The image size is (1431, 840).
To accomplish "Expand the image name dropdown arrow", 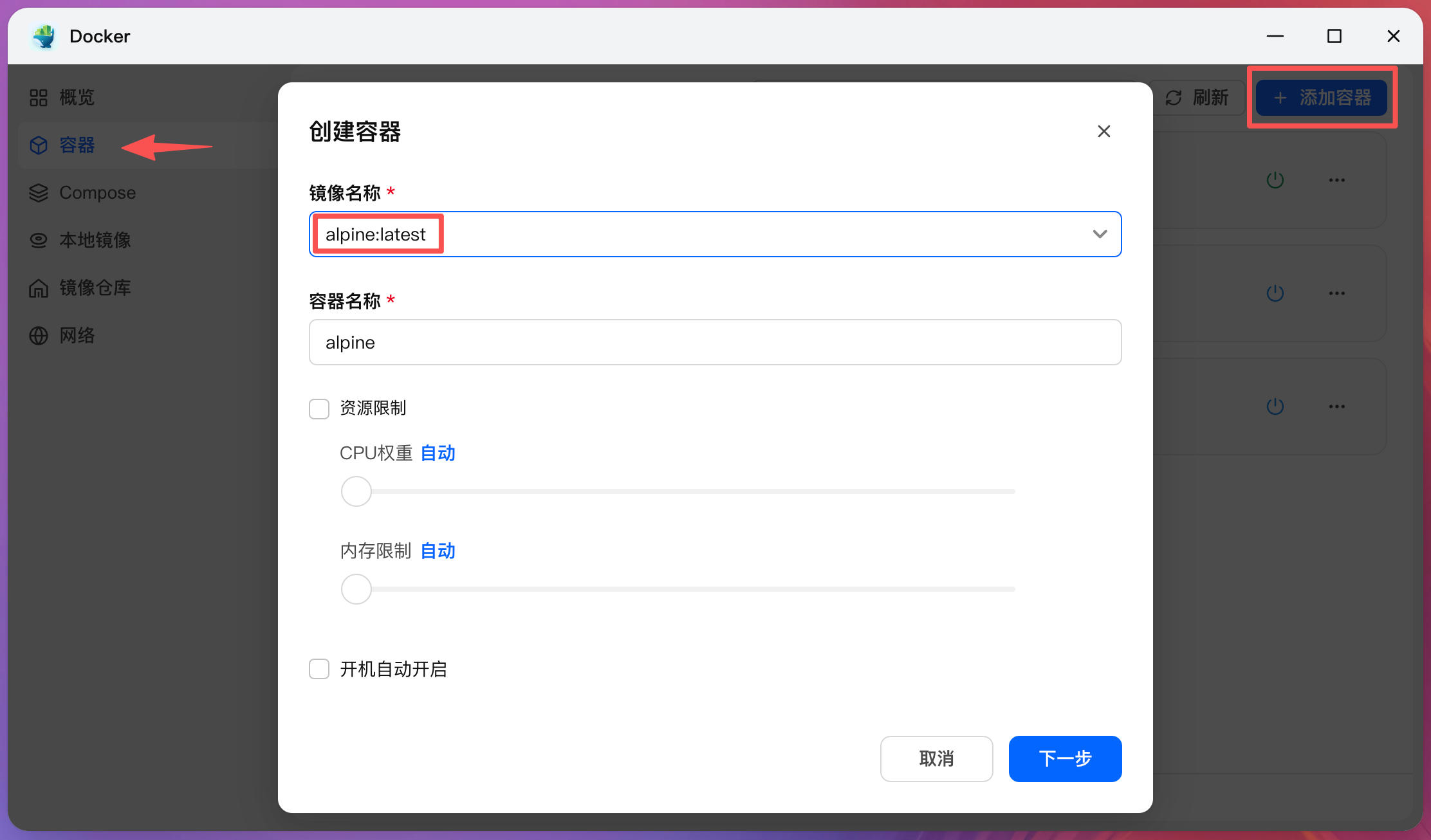I will pyautogui.click(x=1100, y=234).
